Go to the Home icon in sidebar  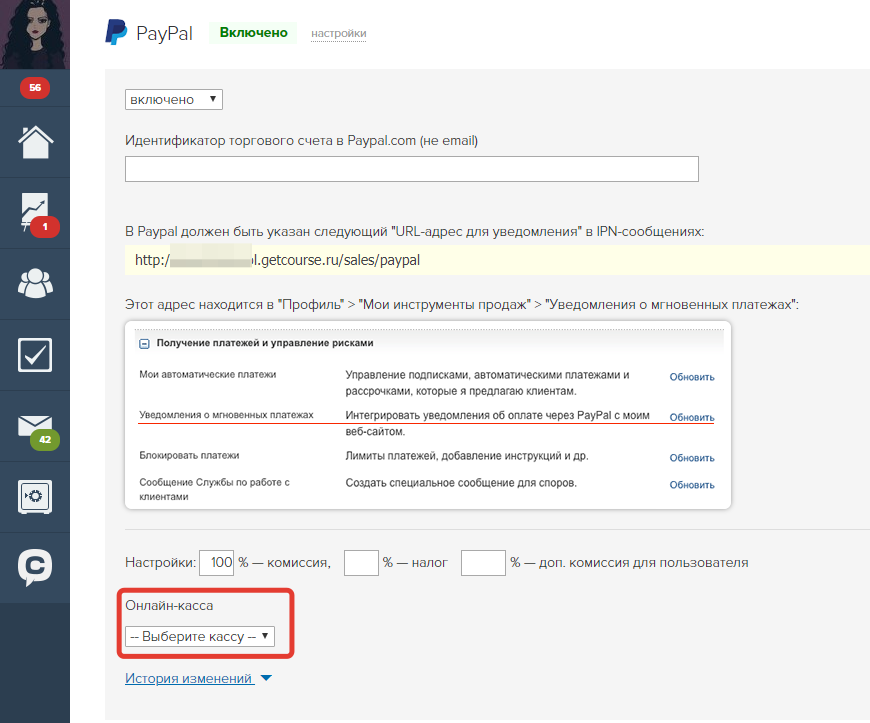tap(36, 142)
